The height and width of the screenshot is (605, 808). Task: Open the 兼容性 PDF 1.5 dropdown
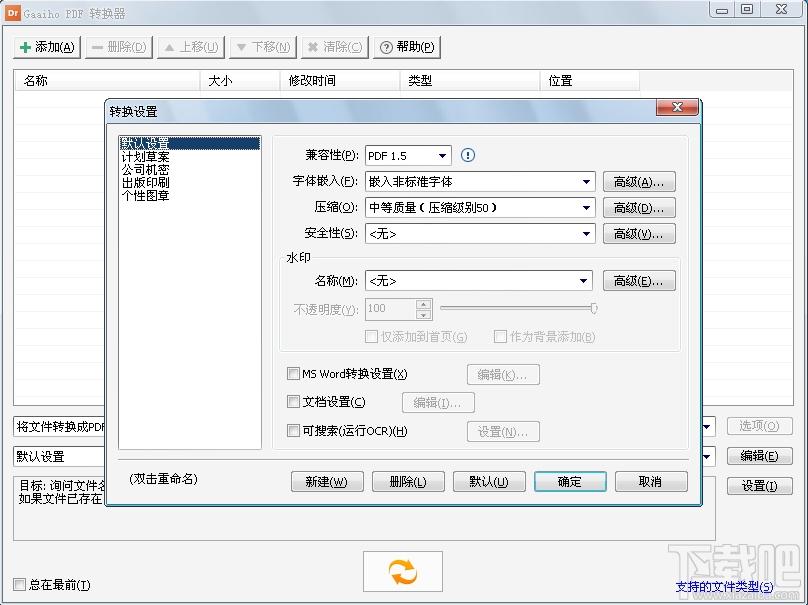point(408,156)
